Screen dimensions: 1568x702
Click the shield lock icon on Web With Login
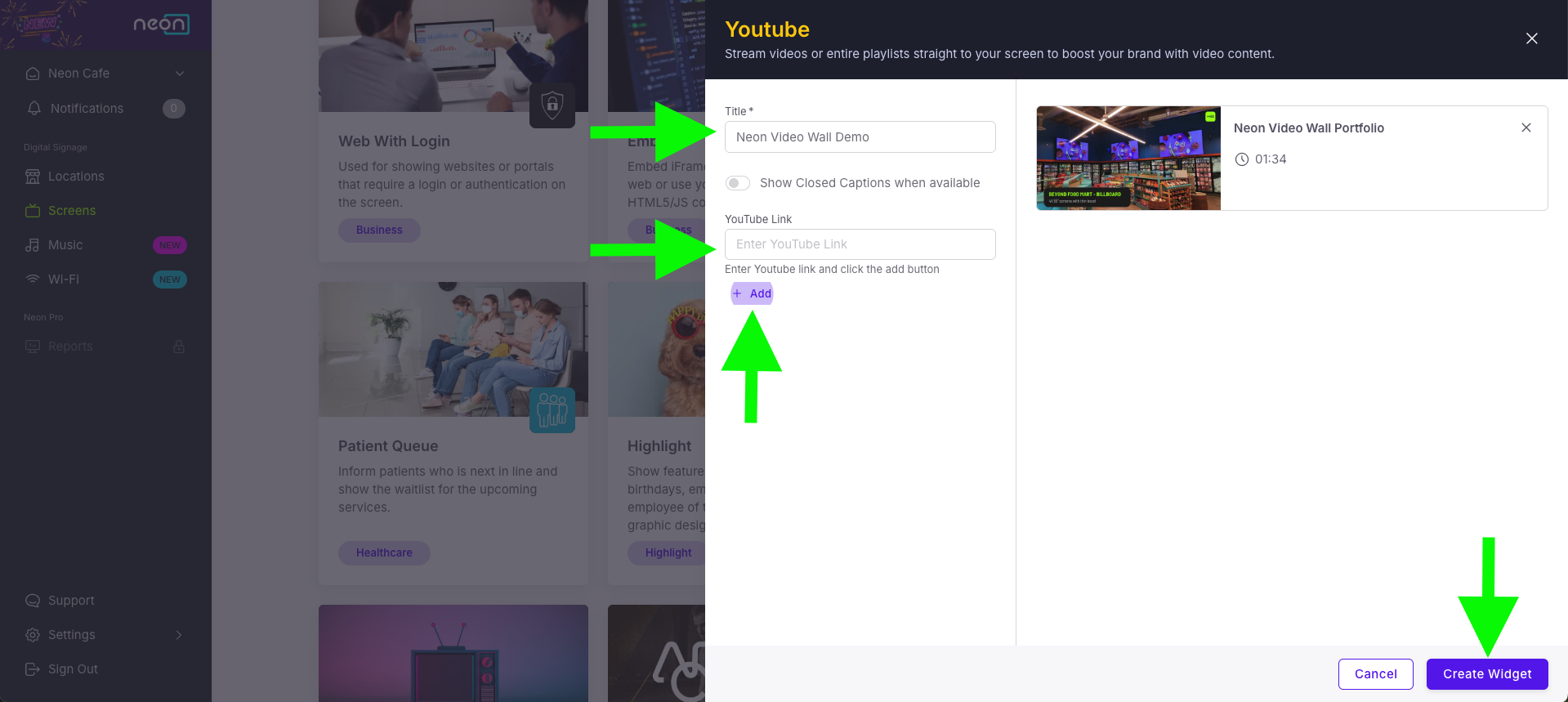[x=552, y=105]
